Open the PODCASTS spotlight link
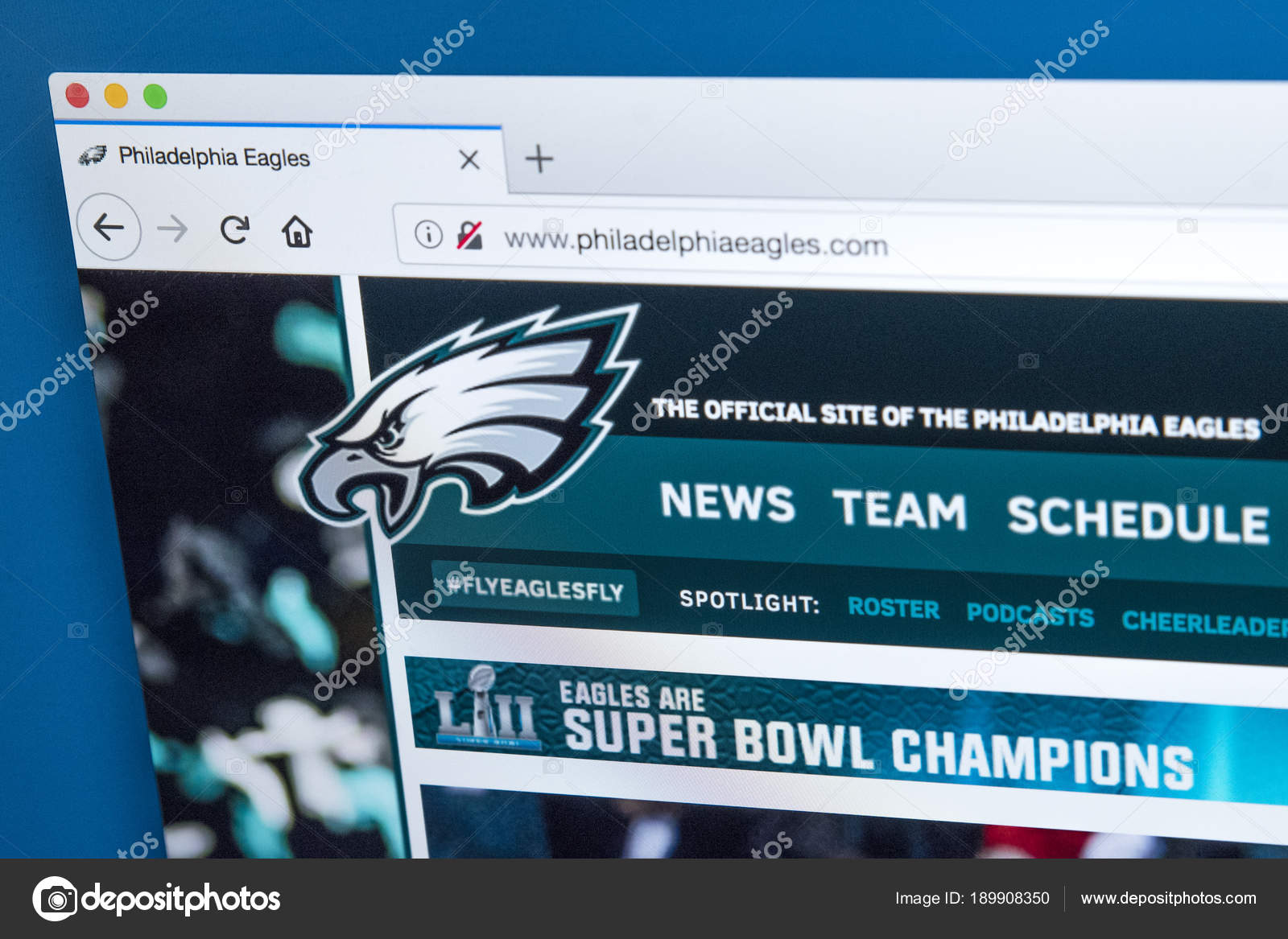 pos(1030,615)
